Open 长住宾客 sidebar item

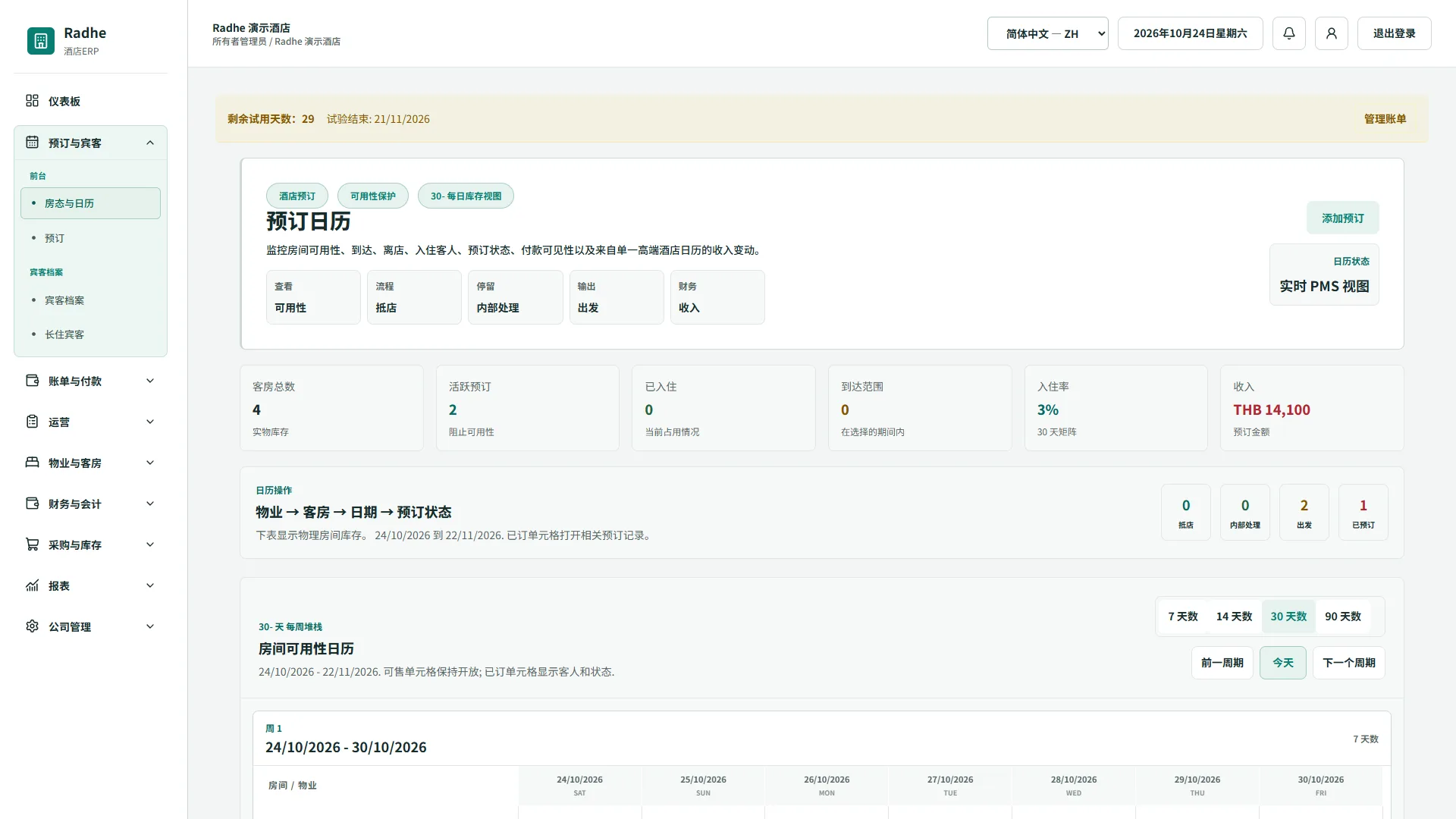90,334
